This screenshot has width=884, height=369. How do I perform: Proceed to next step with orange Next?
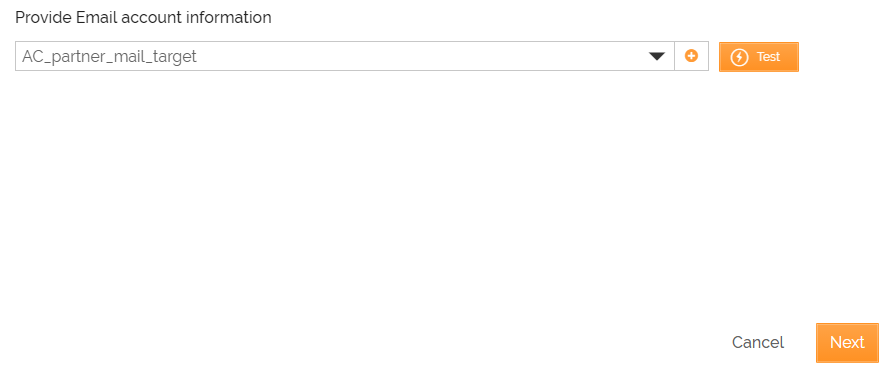click(847, 343)
